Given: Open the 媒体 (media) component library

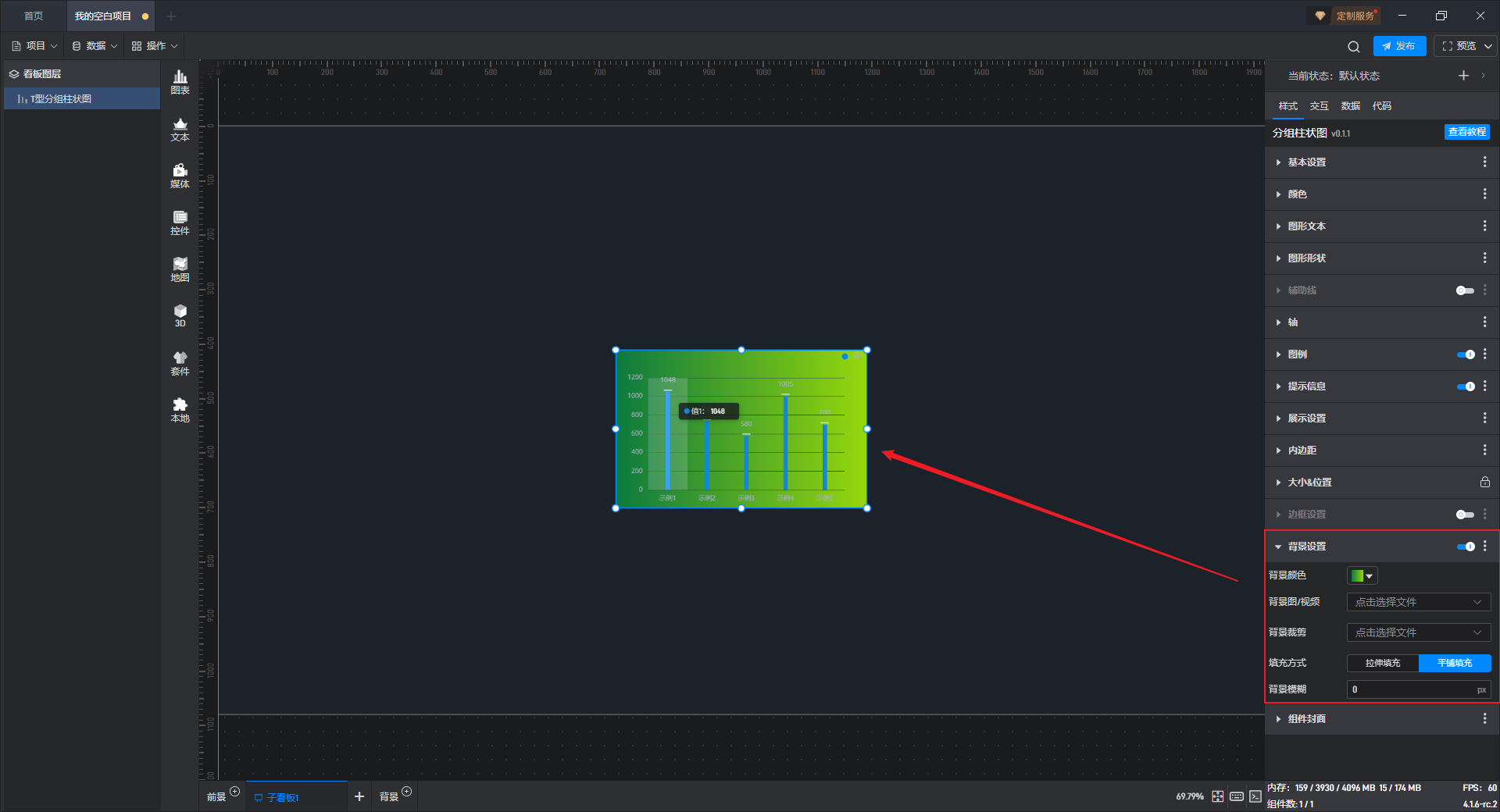Looking at the screenshot, I should [x=180, y=176].
